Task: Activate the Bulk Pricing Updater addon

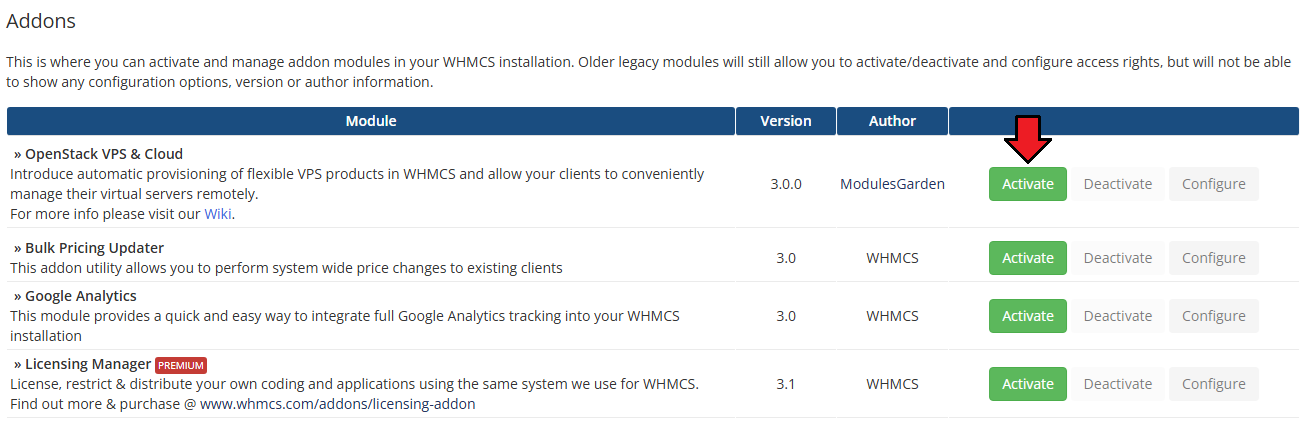Action: coord(1027,258)
